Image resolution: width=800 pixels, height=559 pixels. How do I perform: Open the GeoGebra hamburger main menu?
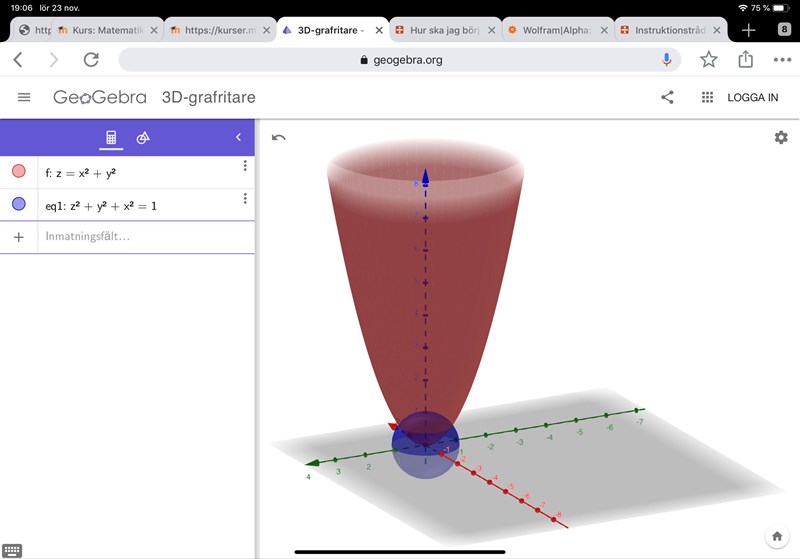coord(24,97)
